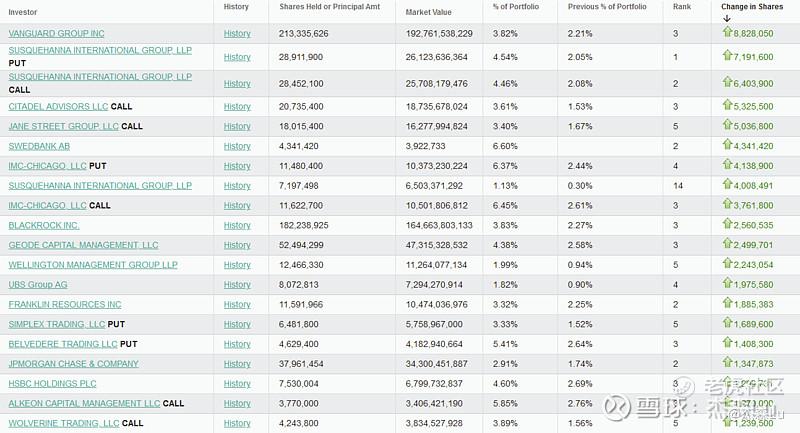Click green up arrow in Vanguard Group row
800x433 pixels.
point(727,33)
